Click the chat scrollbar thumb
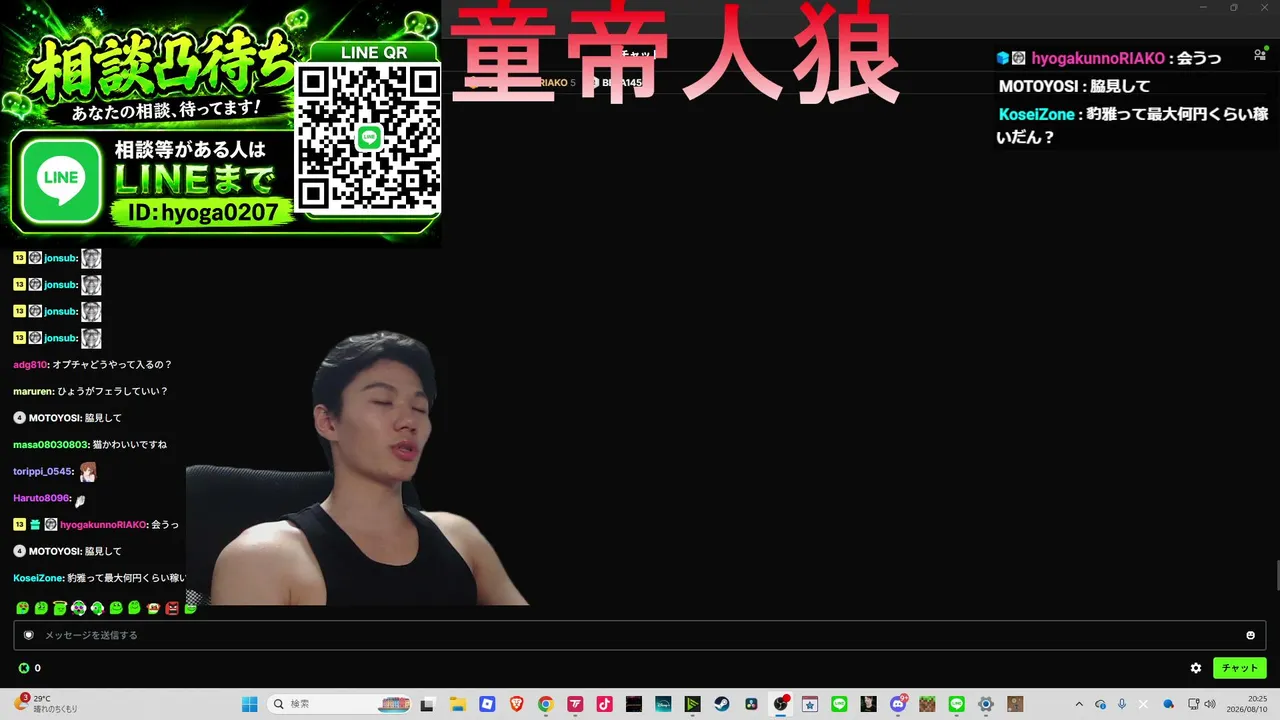The height and width of the screenshot is (720, 1280). [1277, 577]
